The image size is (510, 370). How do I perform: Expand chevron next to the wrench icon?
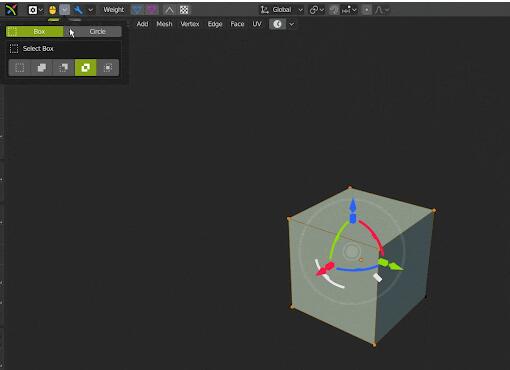[x=90, y=10]
